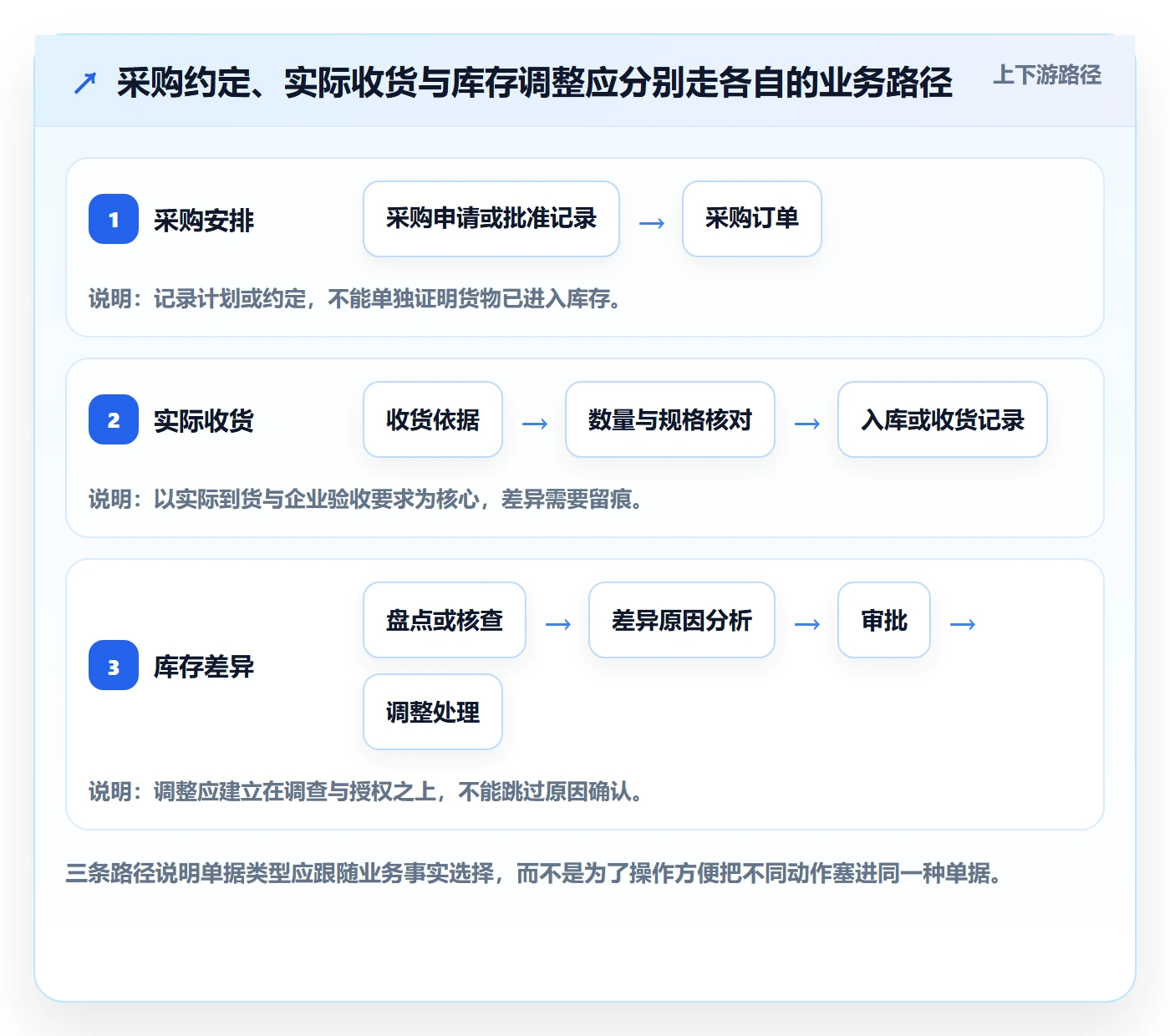Select the numbered badge 1 for 采购安排
The width and height of the screenshot is (1170, 1036).
click(114, 219)
